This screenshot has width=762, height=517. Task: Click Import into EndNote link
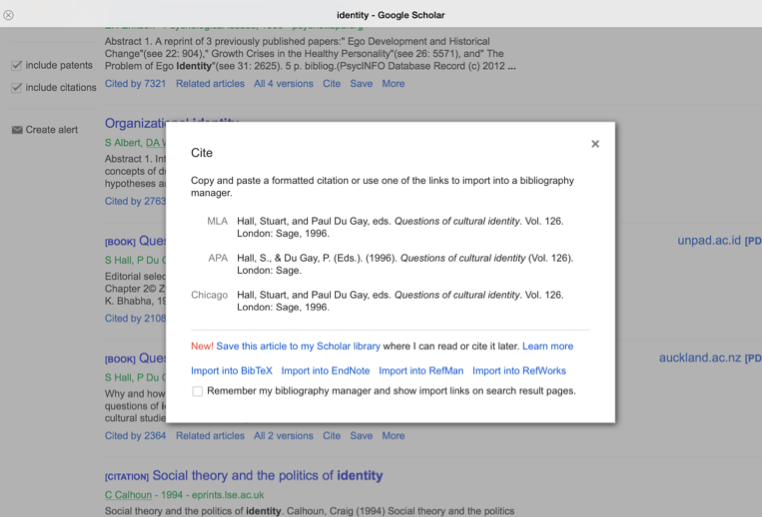coord(325,371)
